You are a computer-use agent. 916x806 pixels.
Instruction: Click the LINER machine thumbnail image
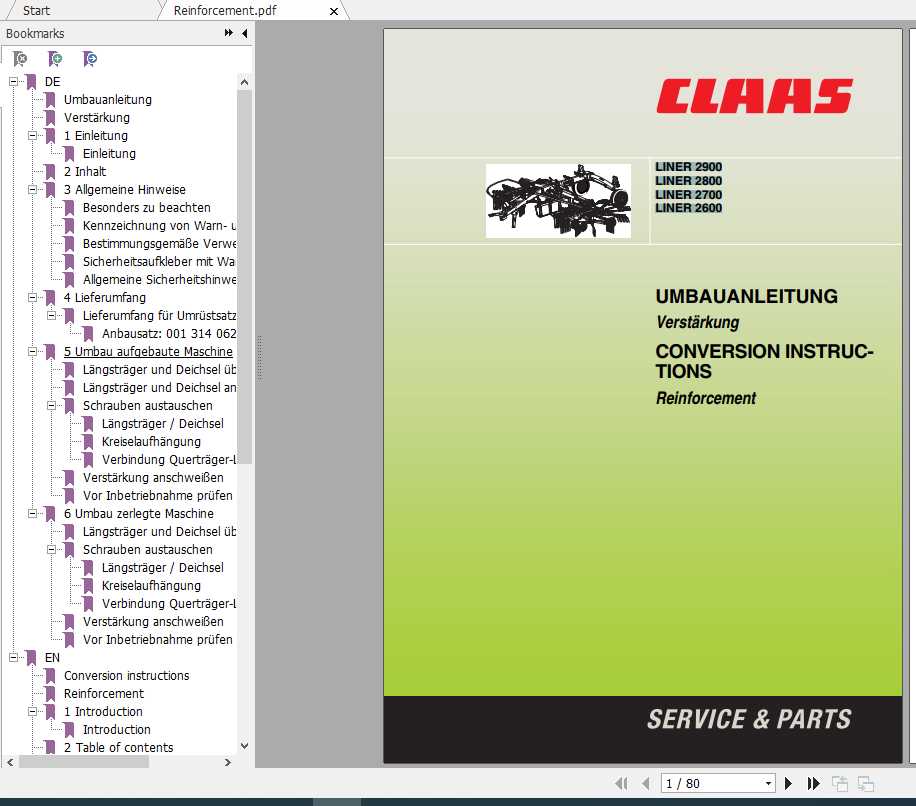[558, 201]
